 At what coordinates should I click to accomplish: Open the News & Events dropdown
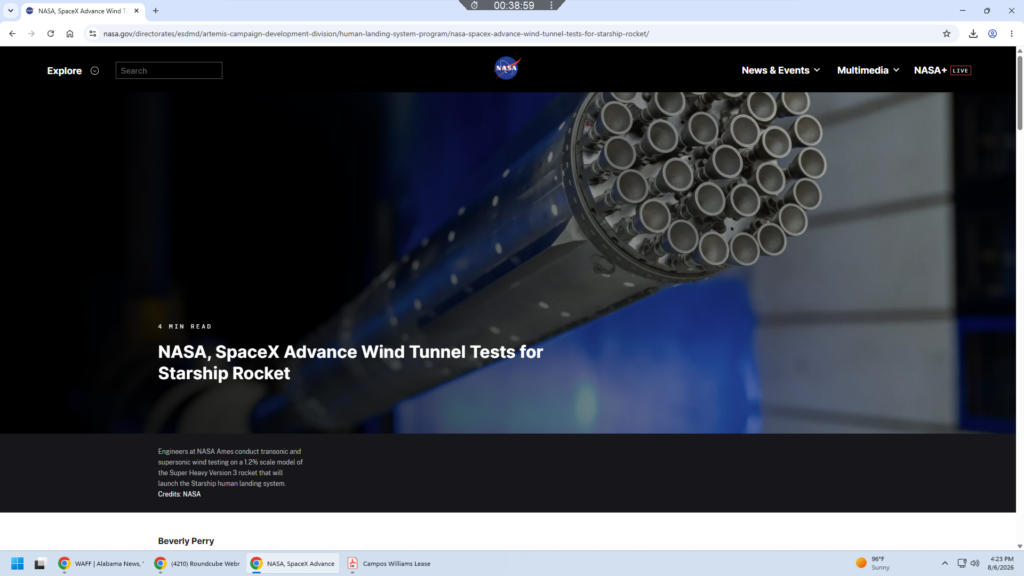tap(780, 70)
